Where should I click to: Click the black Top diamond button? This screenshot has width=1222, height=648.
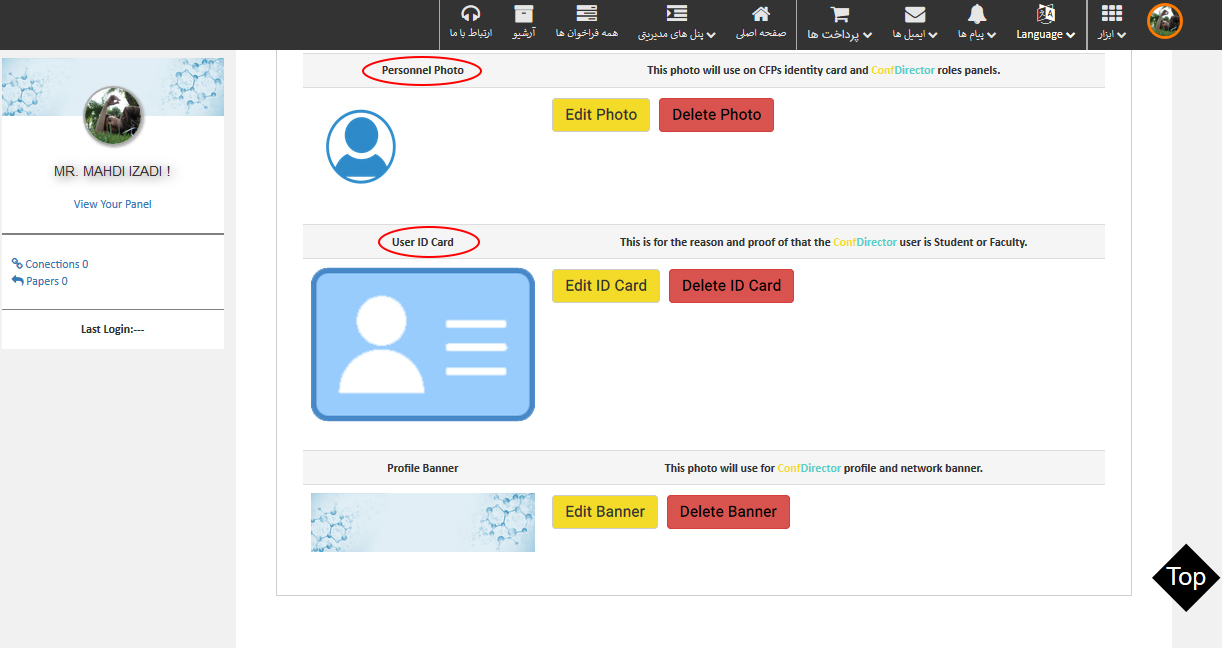[x=1186, y=577]
